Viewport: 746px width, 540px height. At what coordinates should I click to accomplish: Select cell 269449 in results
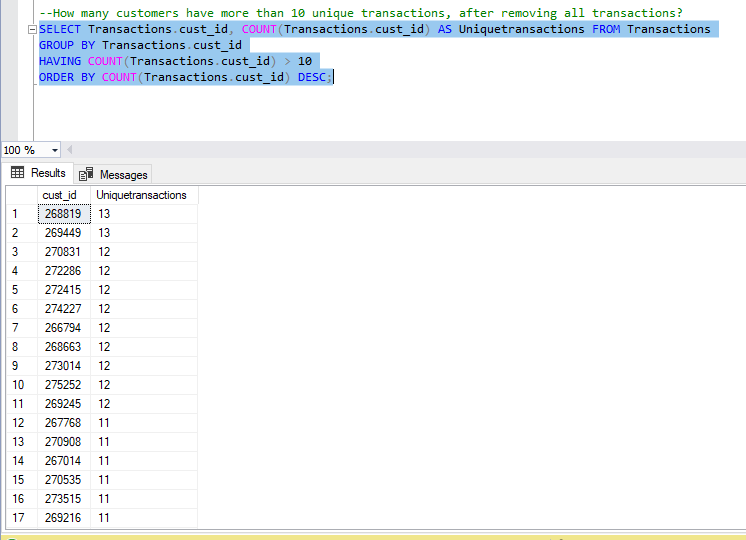(x=64, y=233)
